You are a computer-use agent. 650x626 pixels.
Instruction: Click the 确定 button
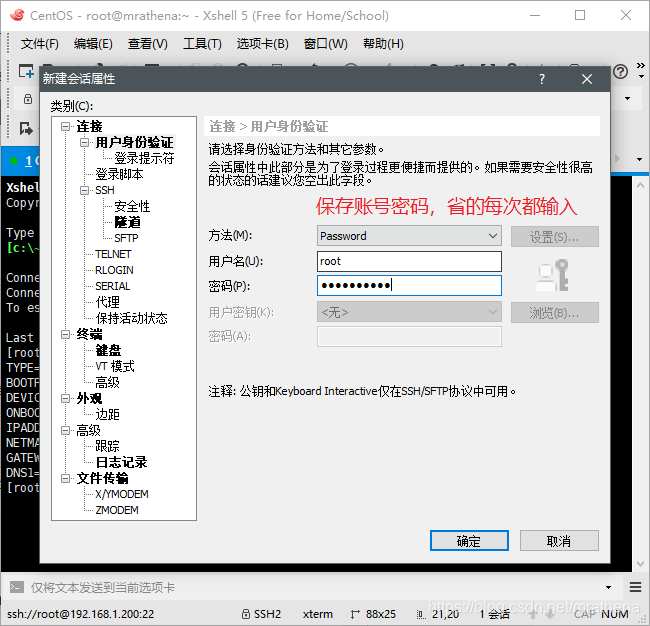click(x=469, y=541)
